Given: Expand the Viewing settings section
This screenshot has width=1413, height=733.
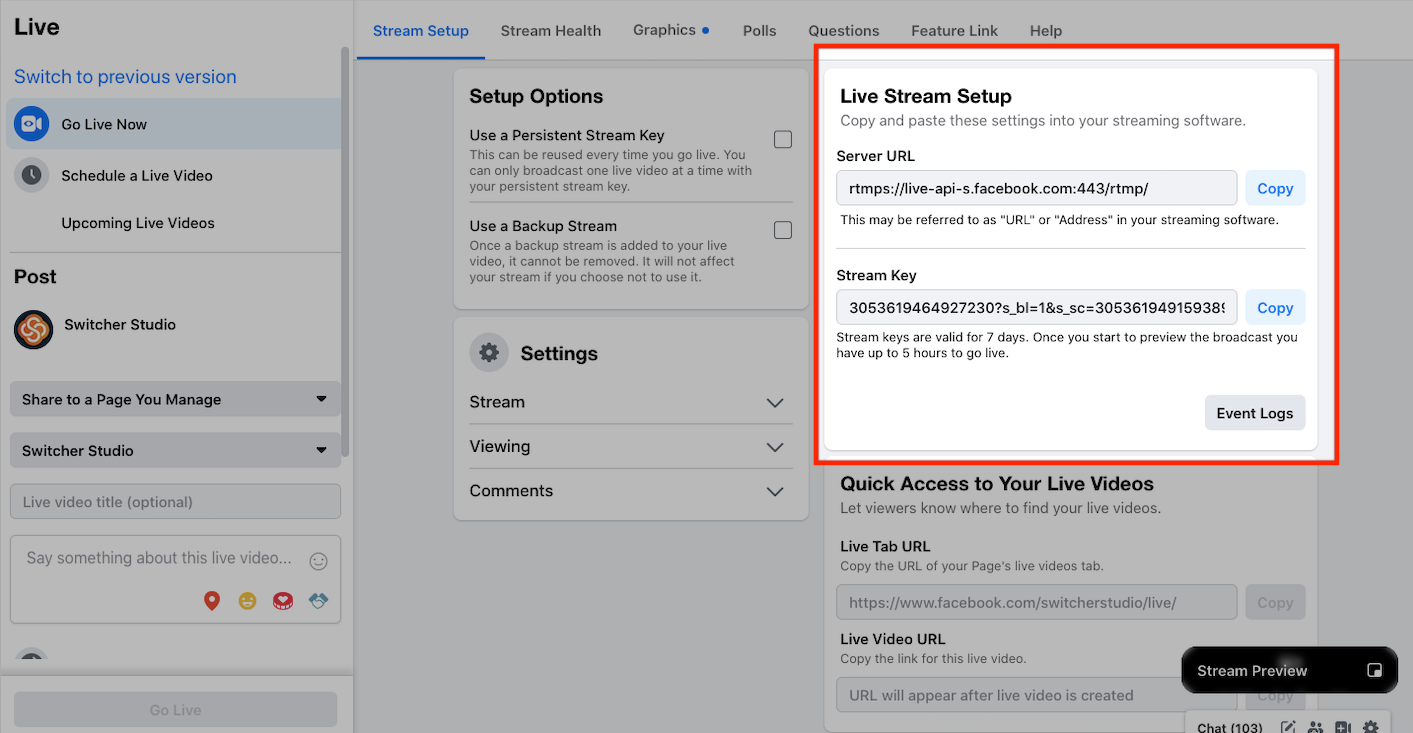Looking at the screenshot, I should click(x=630, y=447).
